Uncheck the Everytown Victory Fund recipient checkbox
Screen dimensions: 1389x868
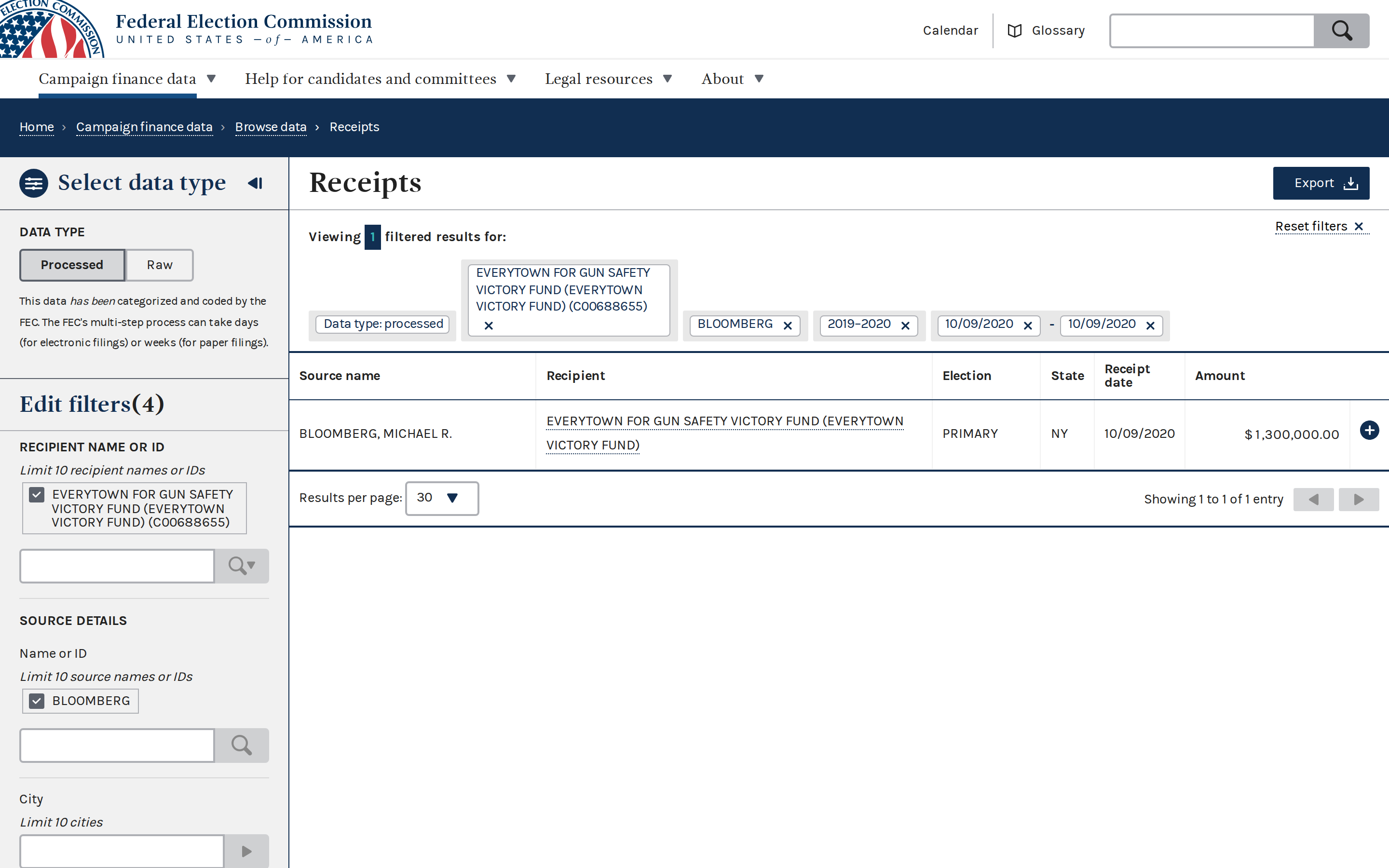pos(37,494)
